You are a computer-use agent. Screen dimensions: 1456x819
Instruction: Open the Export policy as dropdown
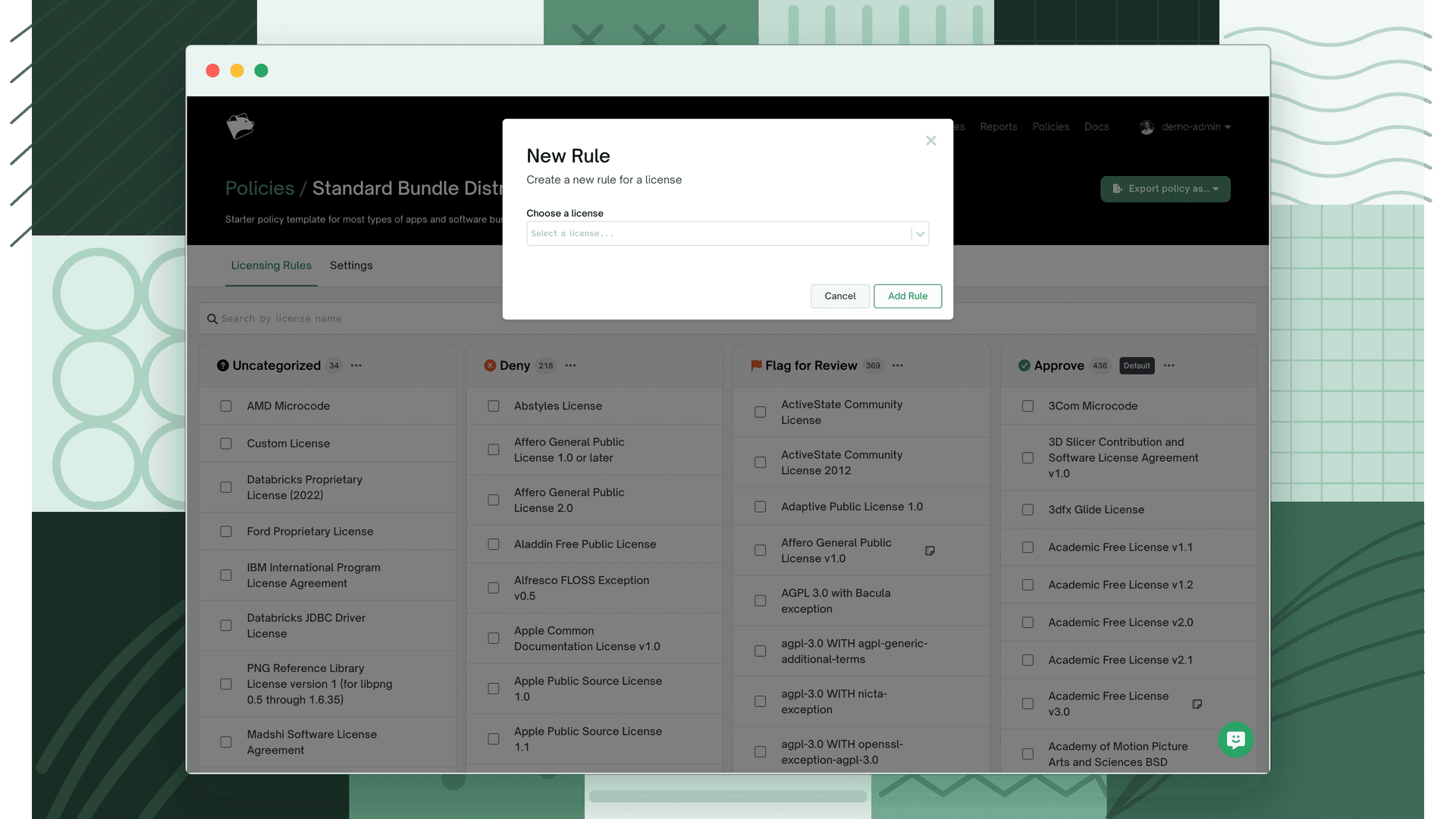pyautogui.click(x=1165, y=189)
